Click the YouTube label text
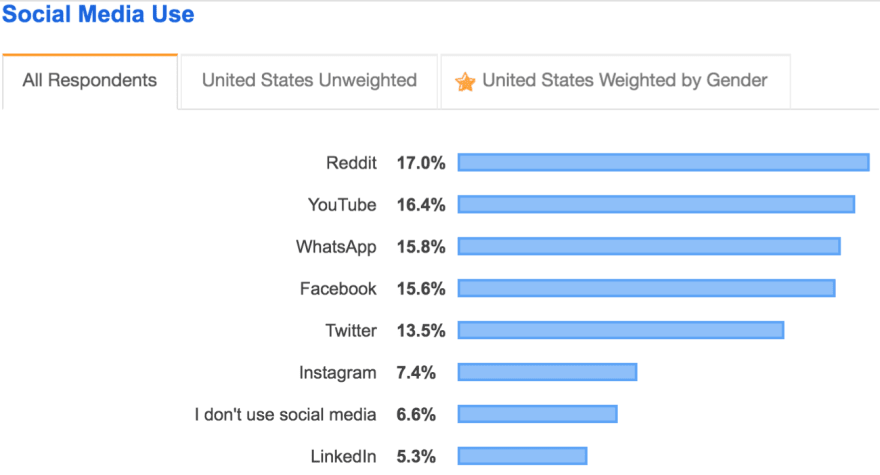Viewport: 880px width, 475px height. pos(342,205)
